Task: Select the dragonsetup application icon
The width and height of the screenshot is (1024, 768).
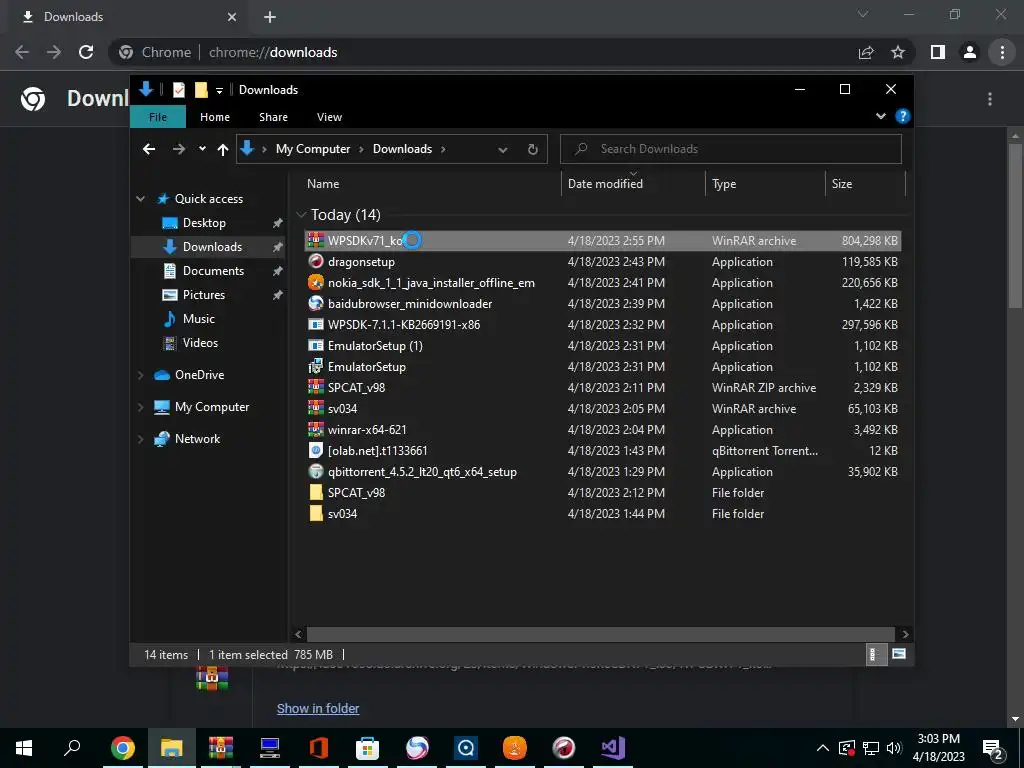Action: coord(316,261)
